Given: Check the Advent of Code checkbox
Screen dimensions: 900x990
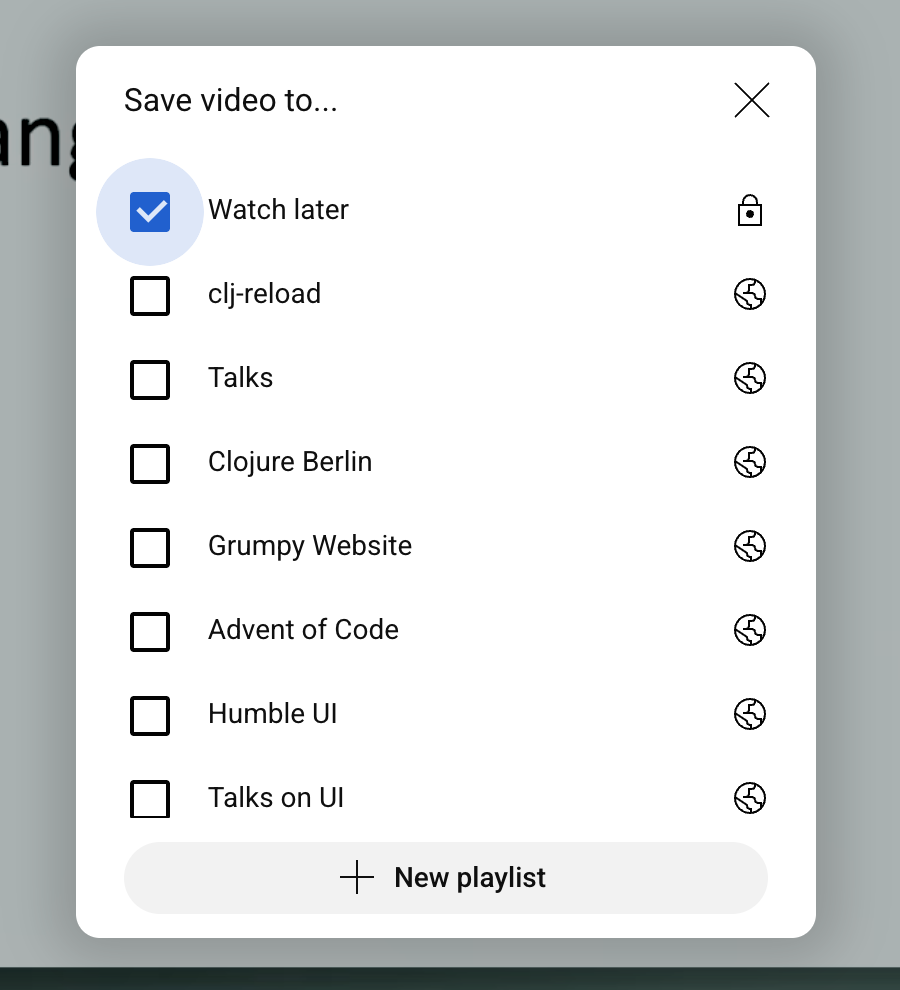Looking at the screenshot, I should (150, 631).
